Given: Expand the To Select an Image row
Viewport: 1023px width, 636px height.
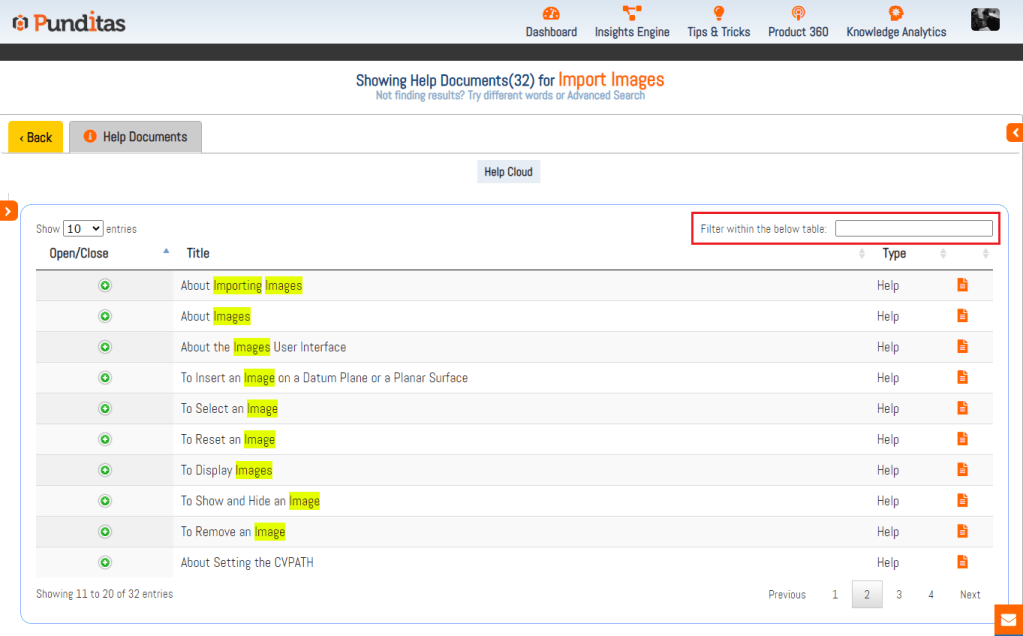Looking at the screenshot, I should 105,408.
